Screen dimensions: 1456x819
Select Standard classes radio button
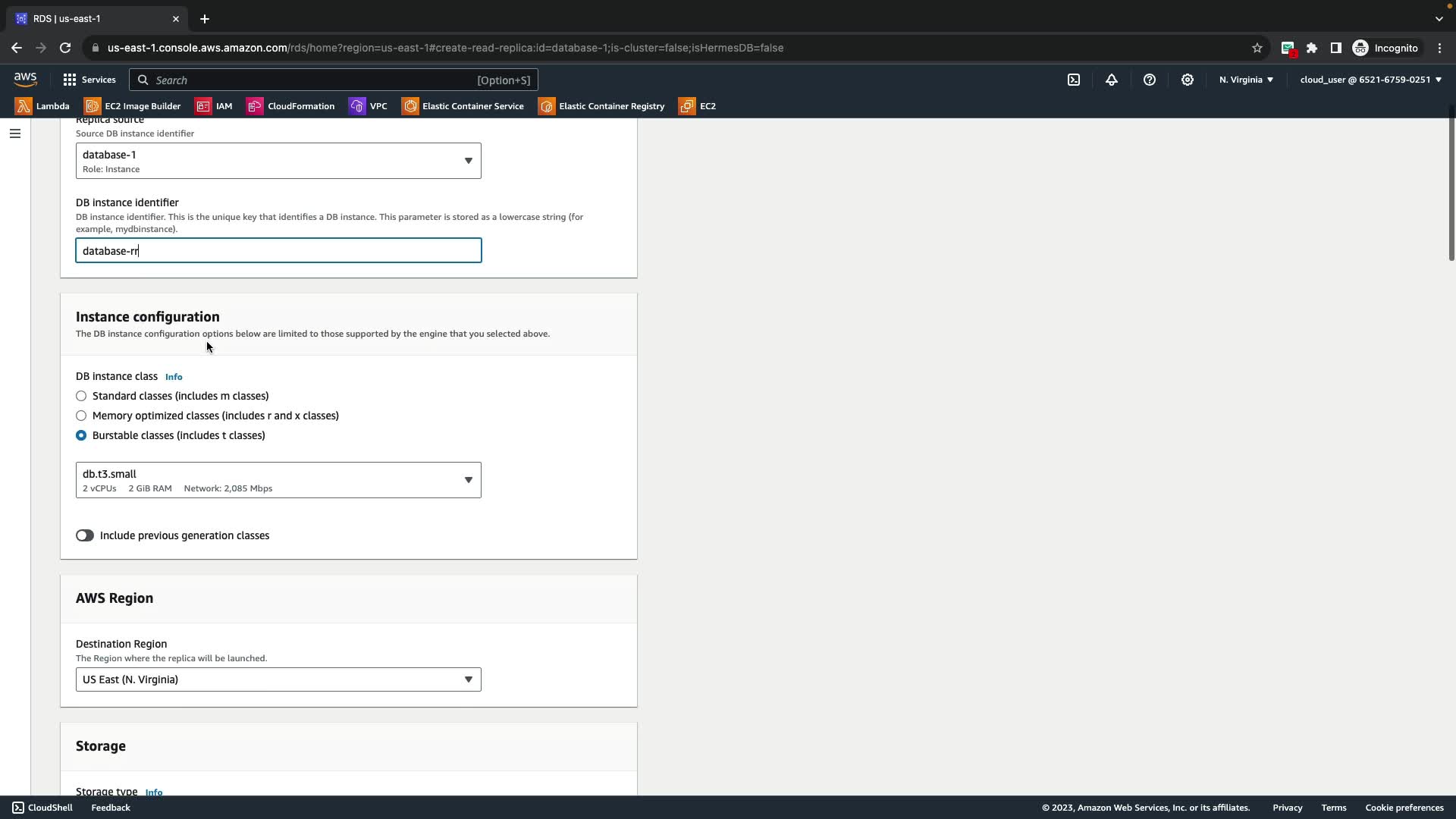tap(81, 396)
